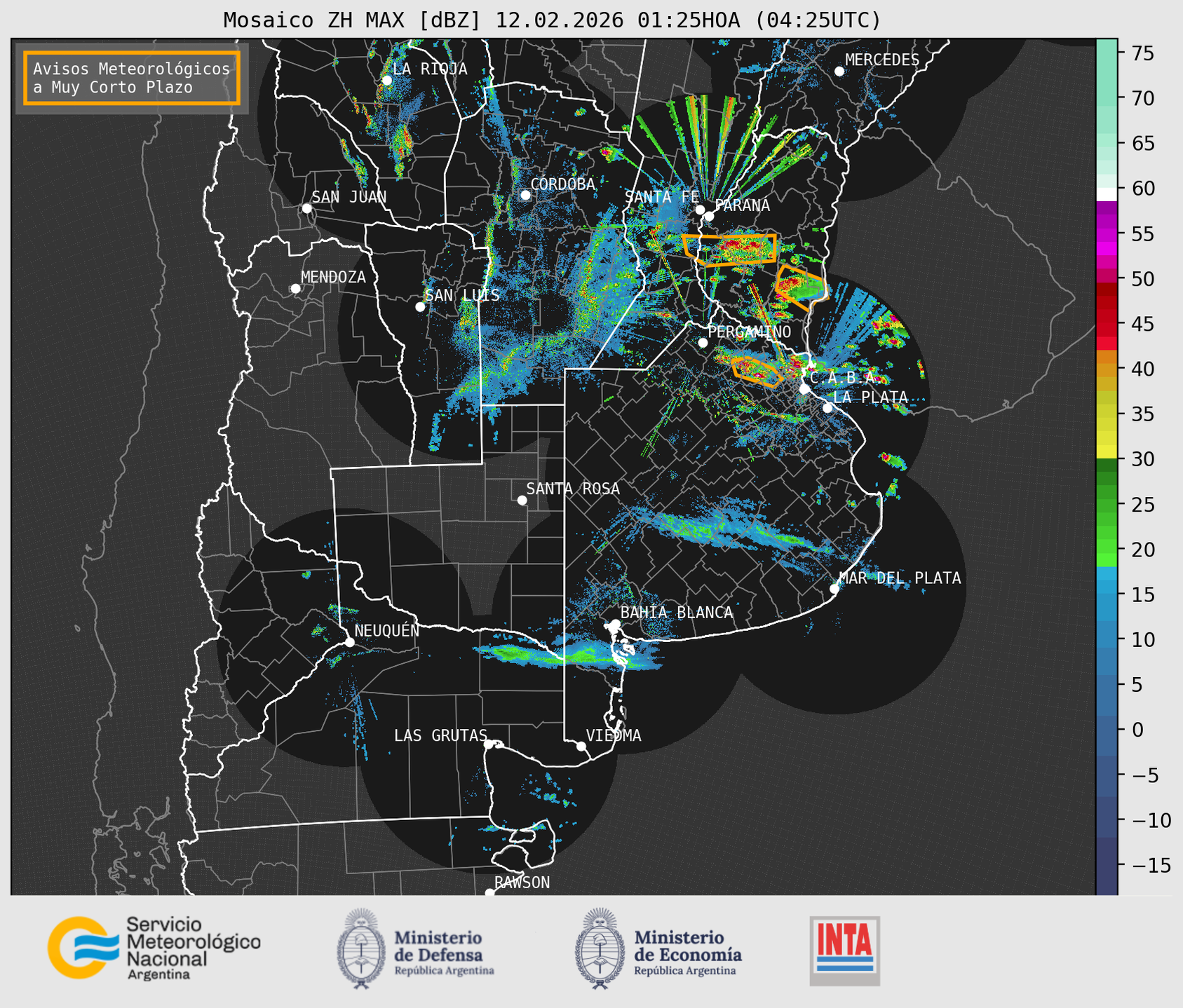Select the 'PARANA' map label

[x=742, y=205]
